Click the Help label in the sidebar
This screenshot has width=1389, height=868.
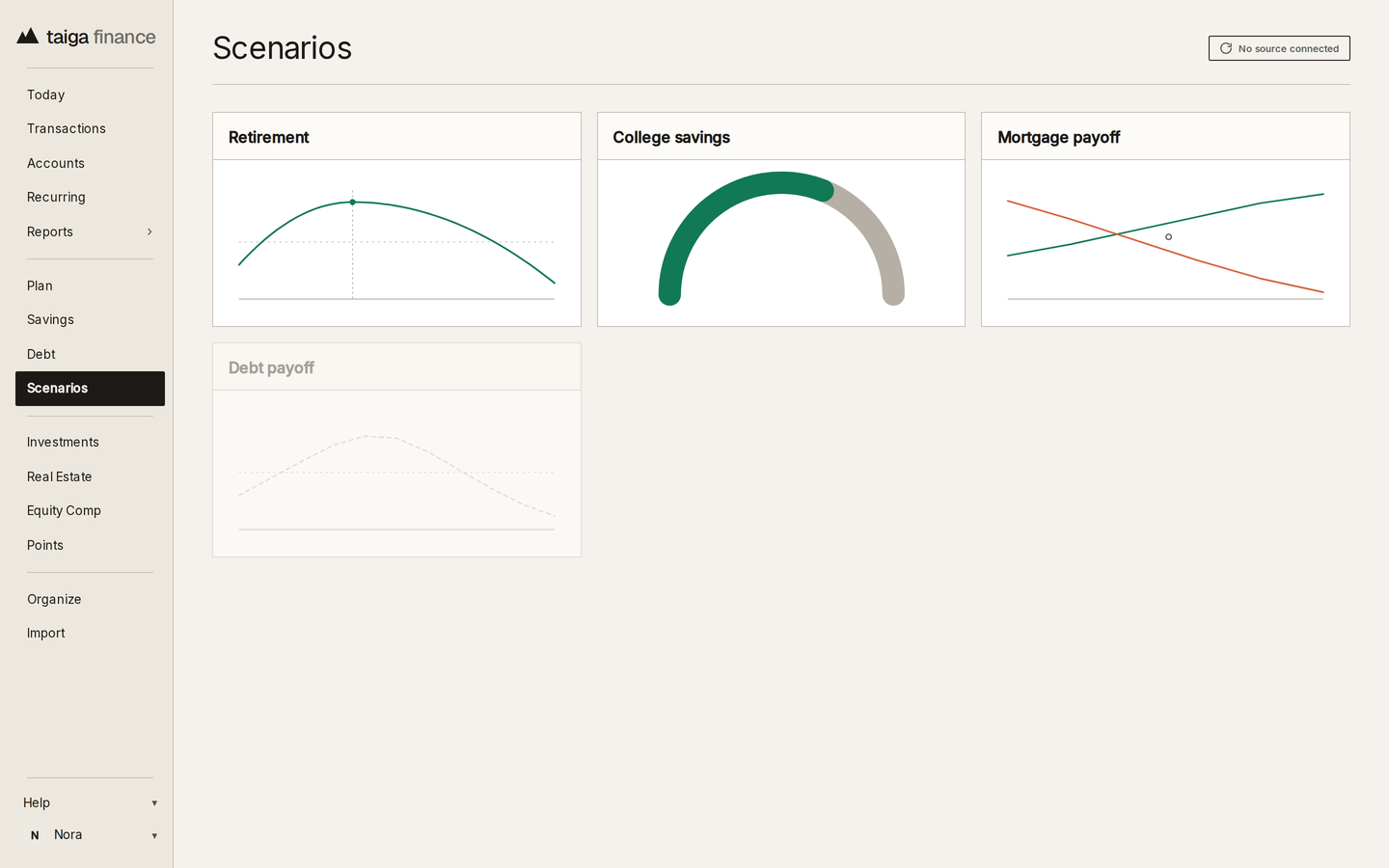[37, 802]
